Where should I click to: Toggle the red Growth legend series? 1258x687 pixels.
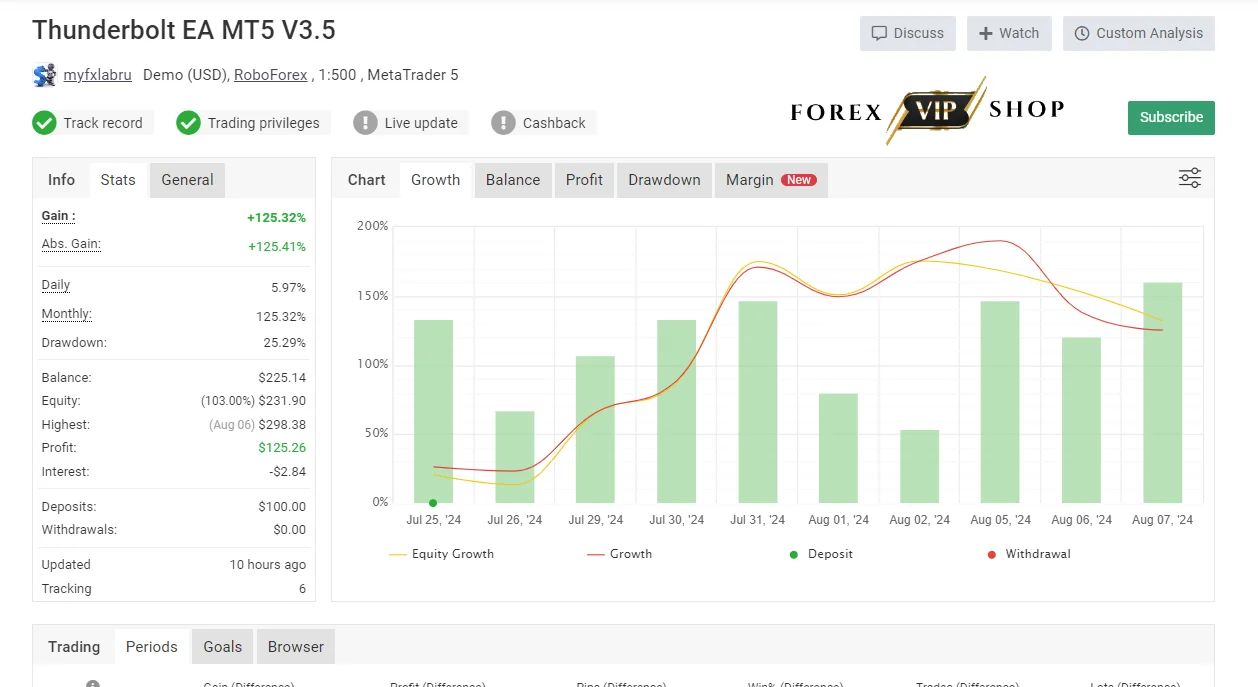click(619, 554)
